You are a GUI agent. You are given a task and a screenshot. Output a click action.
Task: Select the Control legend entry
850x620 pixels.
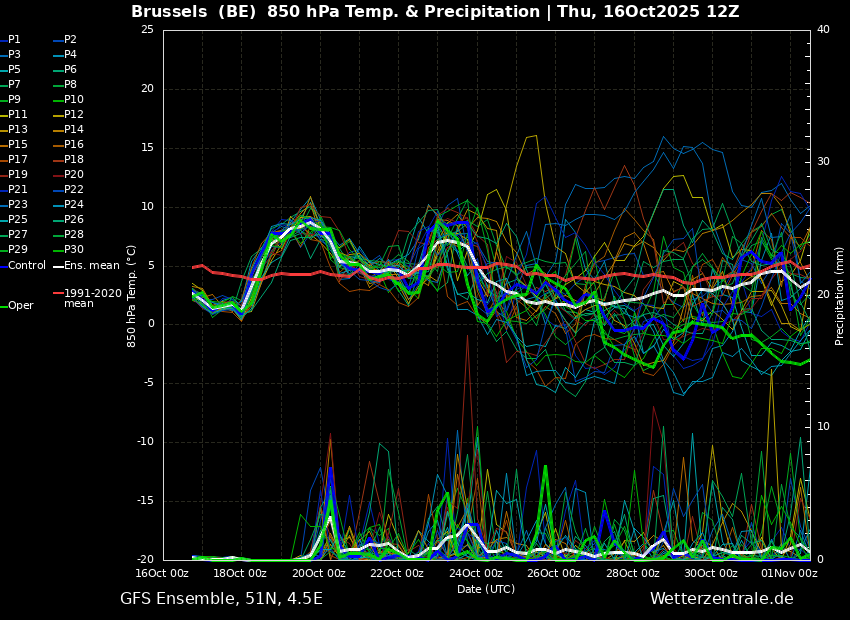click(23, 266)
